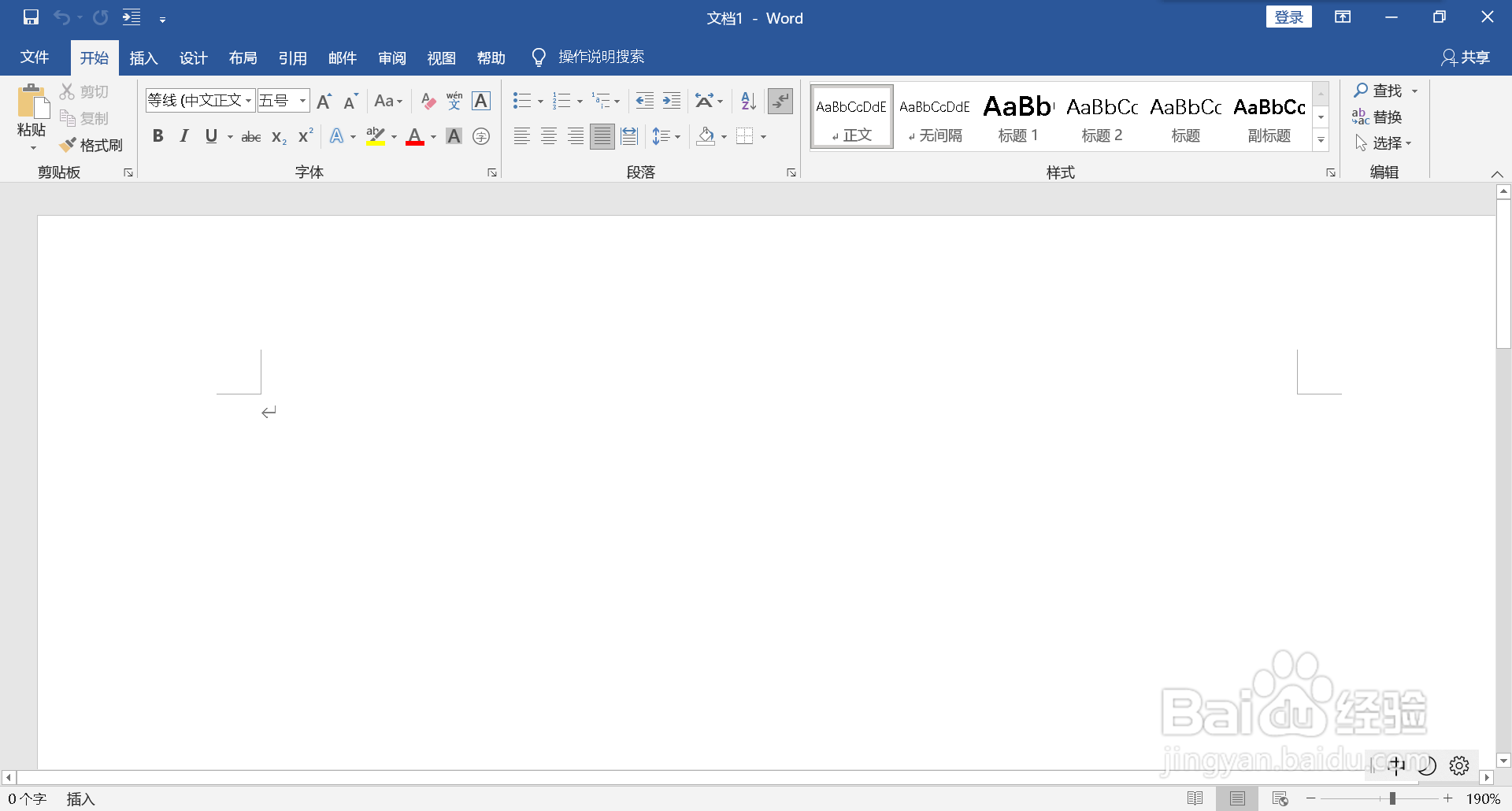Open the 文件 menu
This screenshot has width=1512, height=811.
pos(35,57)
